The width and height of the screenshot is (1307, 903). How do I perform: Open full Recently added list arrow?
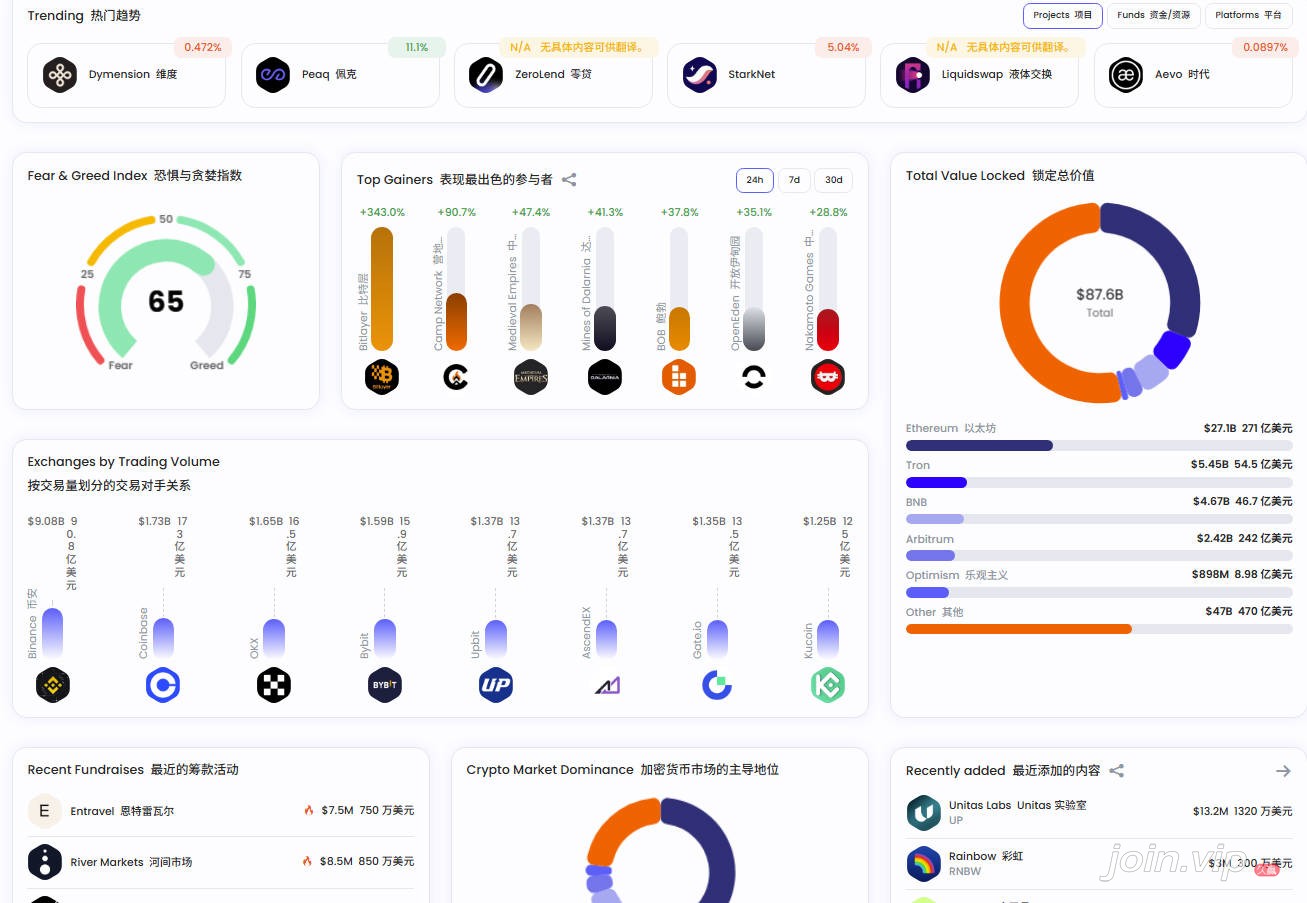(1283, 771)
